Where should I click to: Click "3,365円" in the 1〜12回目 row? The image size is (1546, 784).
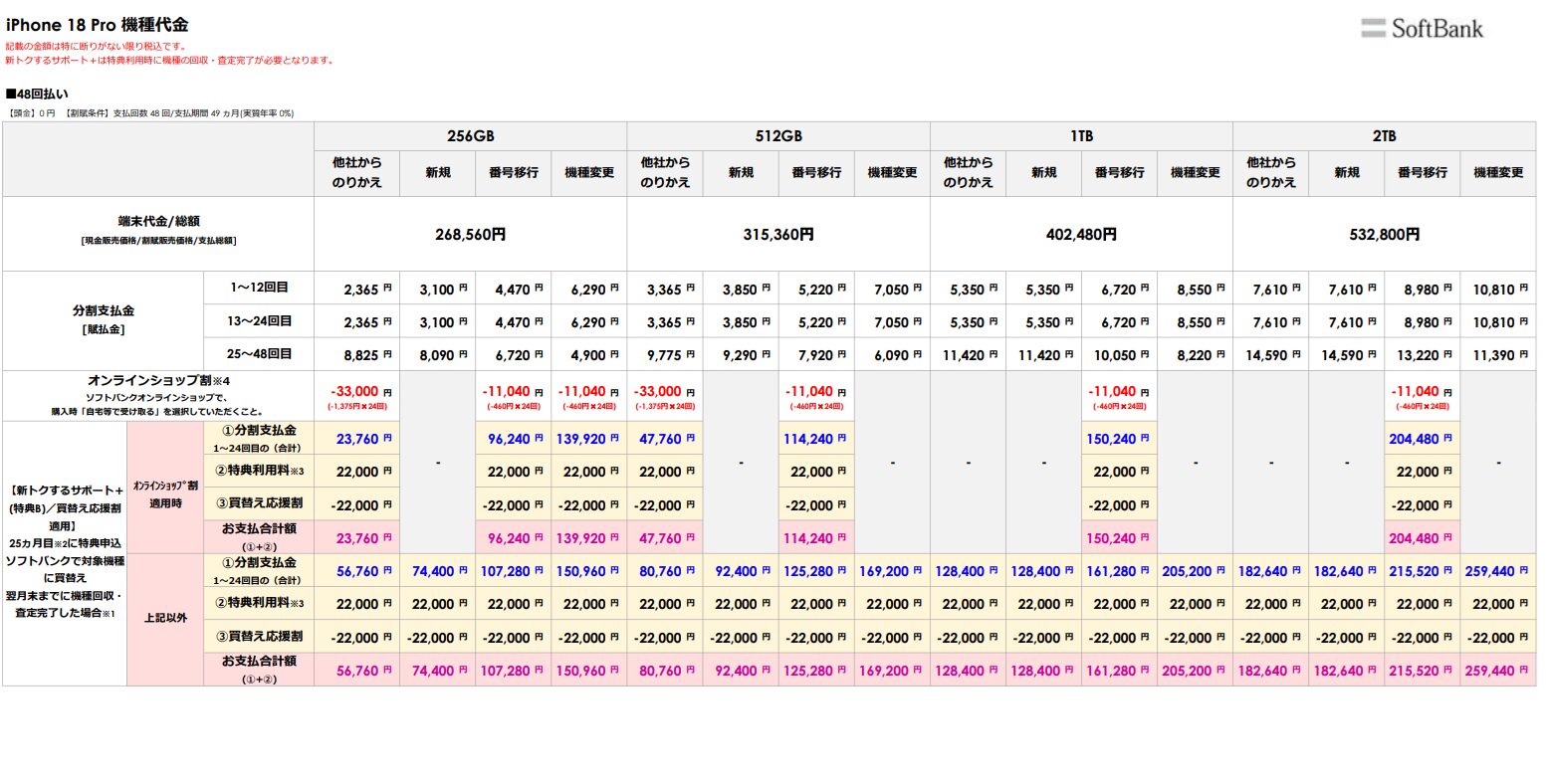(x=671, y=290)
